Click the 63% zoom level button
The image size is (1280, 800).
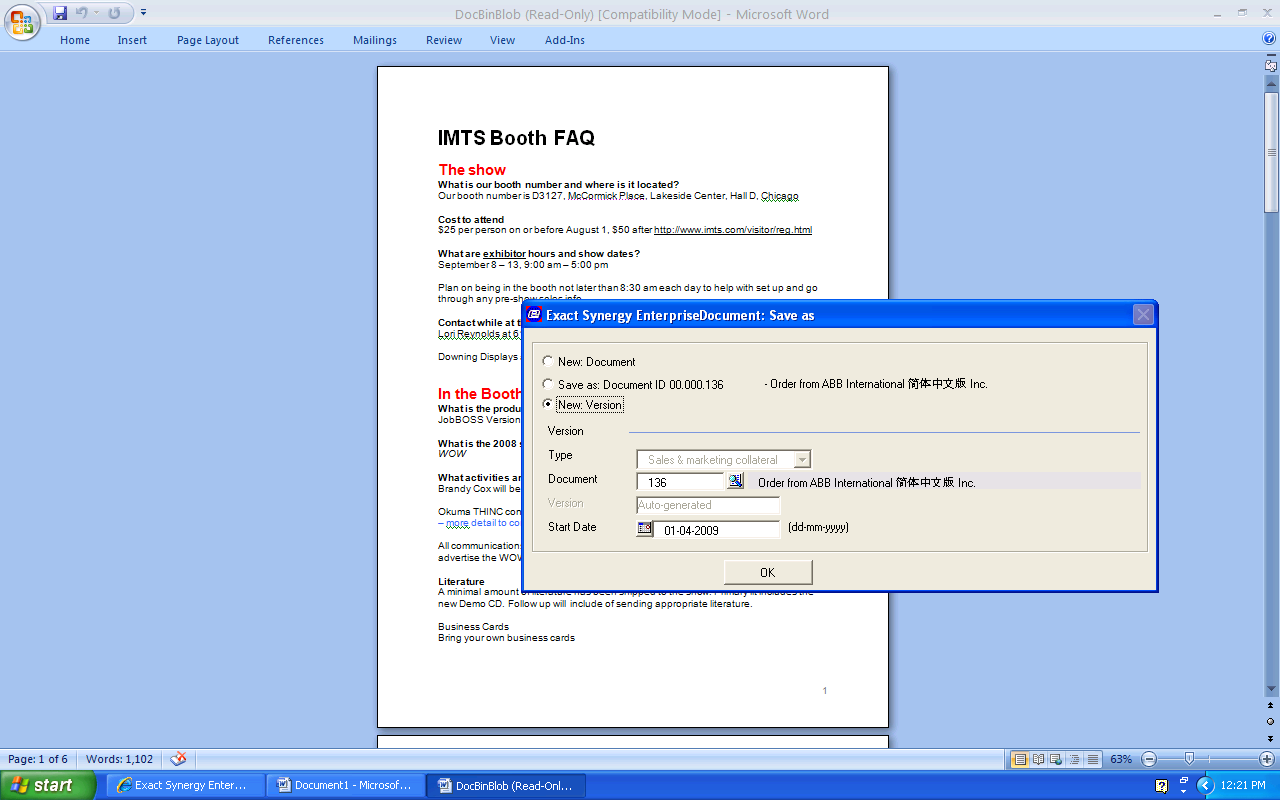pos(1121,759)
